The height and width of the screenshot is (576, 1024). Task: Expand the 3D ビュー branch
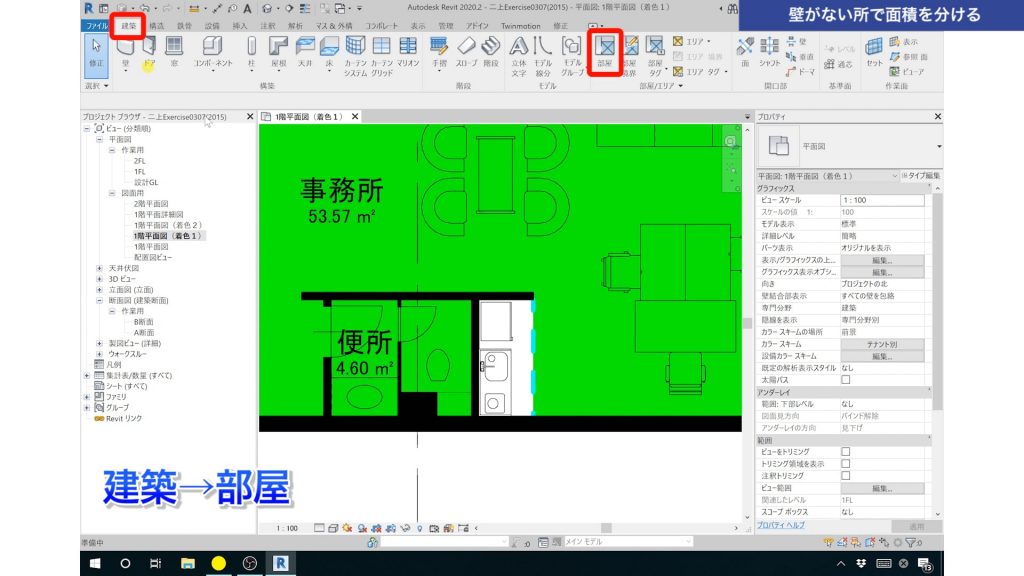98,280
